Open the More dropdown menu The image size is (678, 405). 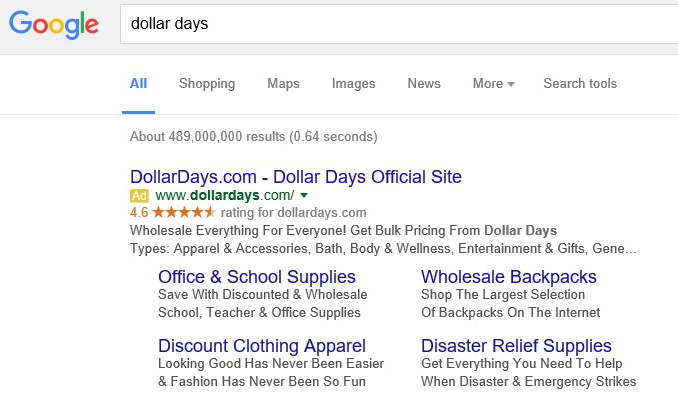tap(493, 84)
